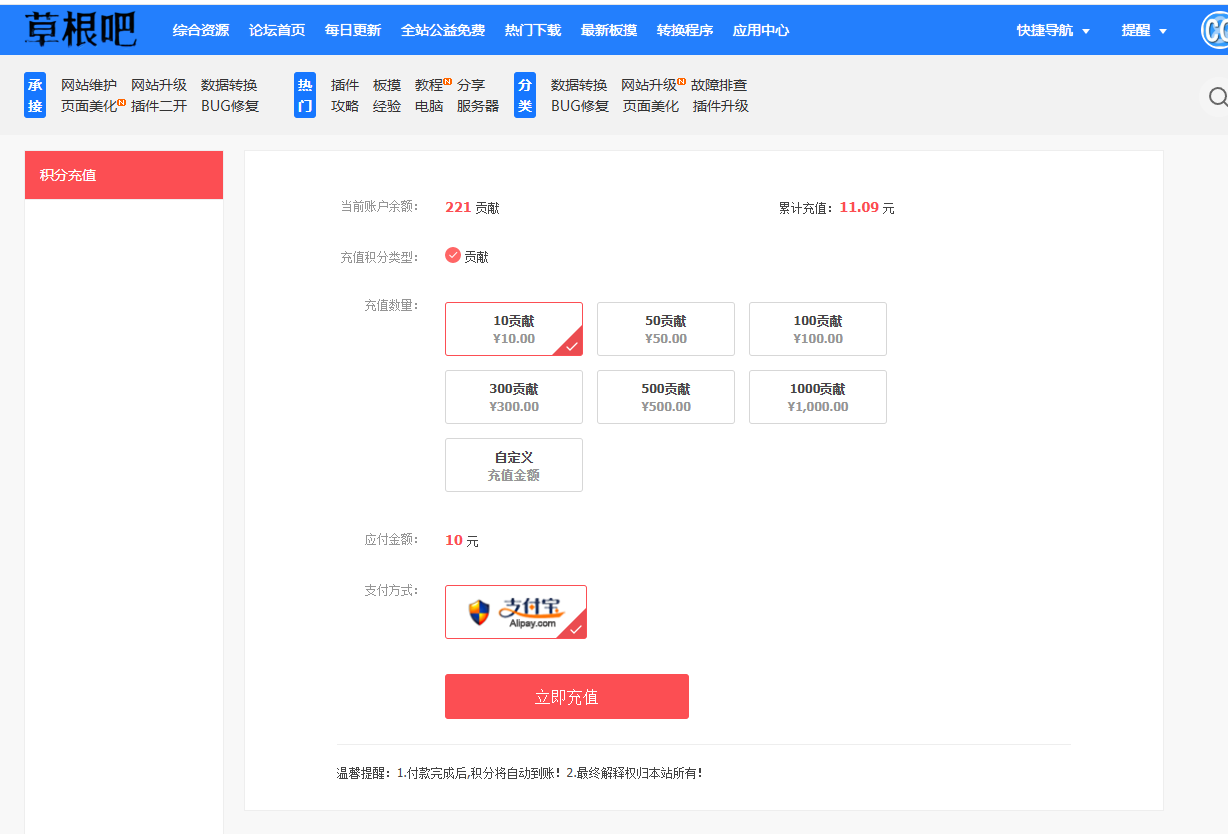This screenshot has height=834, width=1228.
Task: Choose the 1000贡献 recharge option
Action: (x=817, y=397)
